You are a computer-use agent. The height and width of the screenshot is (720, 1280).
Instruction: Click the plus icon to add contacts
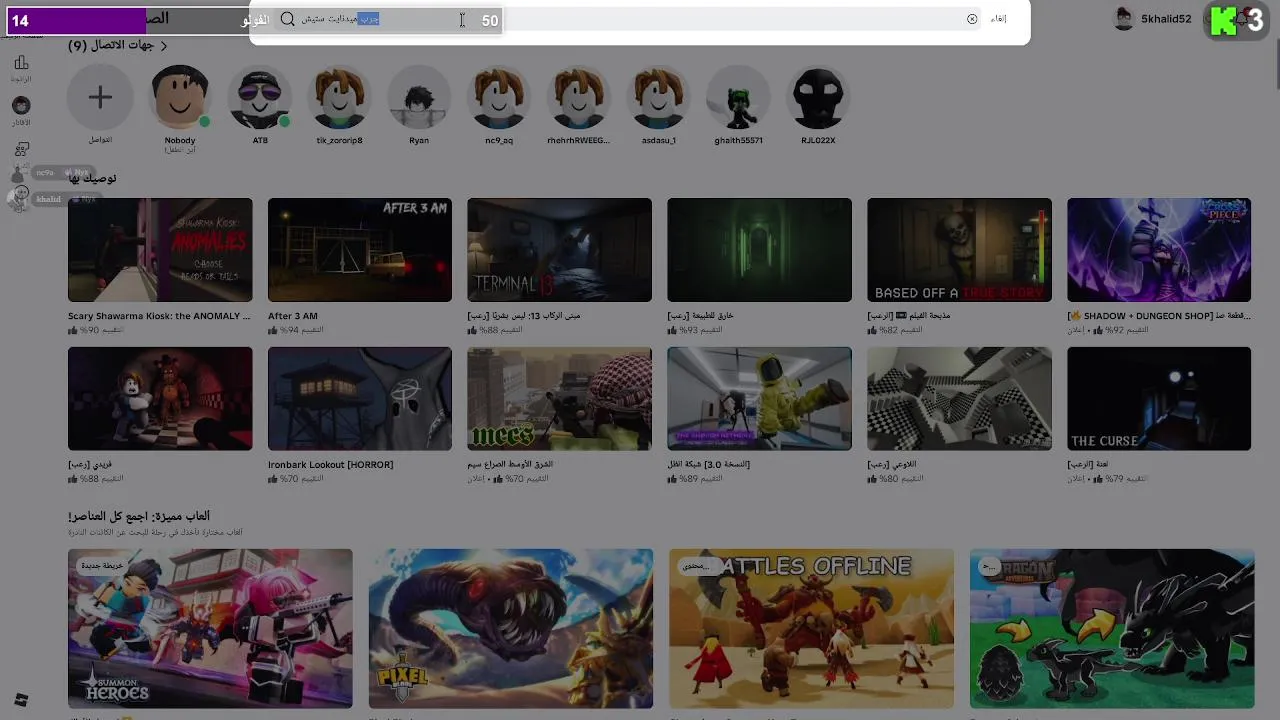100,97
